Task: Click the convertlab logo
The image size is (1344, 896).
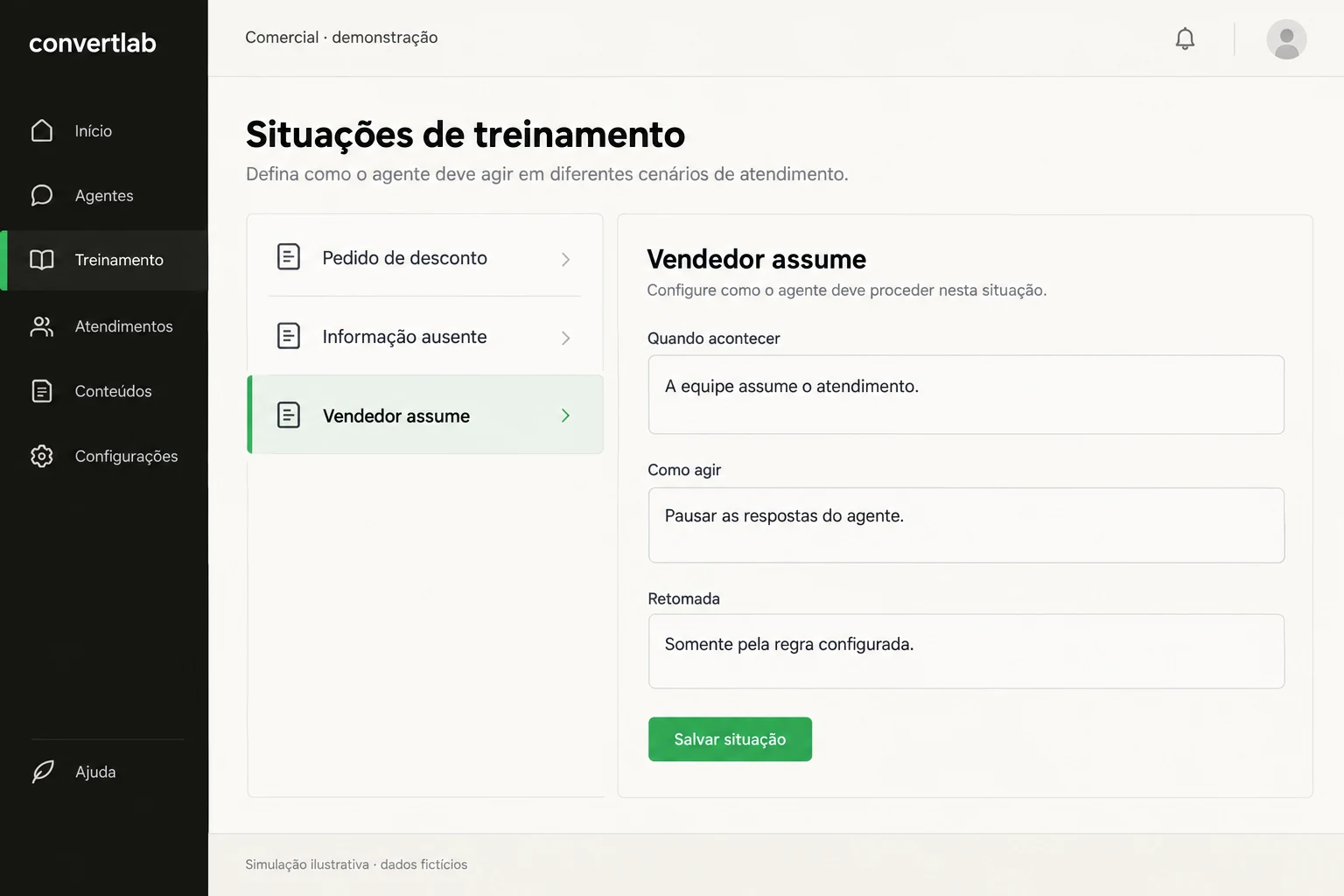Action: pyautogui.click(x=93, y=43)
